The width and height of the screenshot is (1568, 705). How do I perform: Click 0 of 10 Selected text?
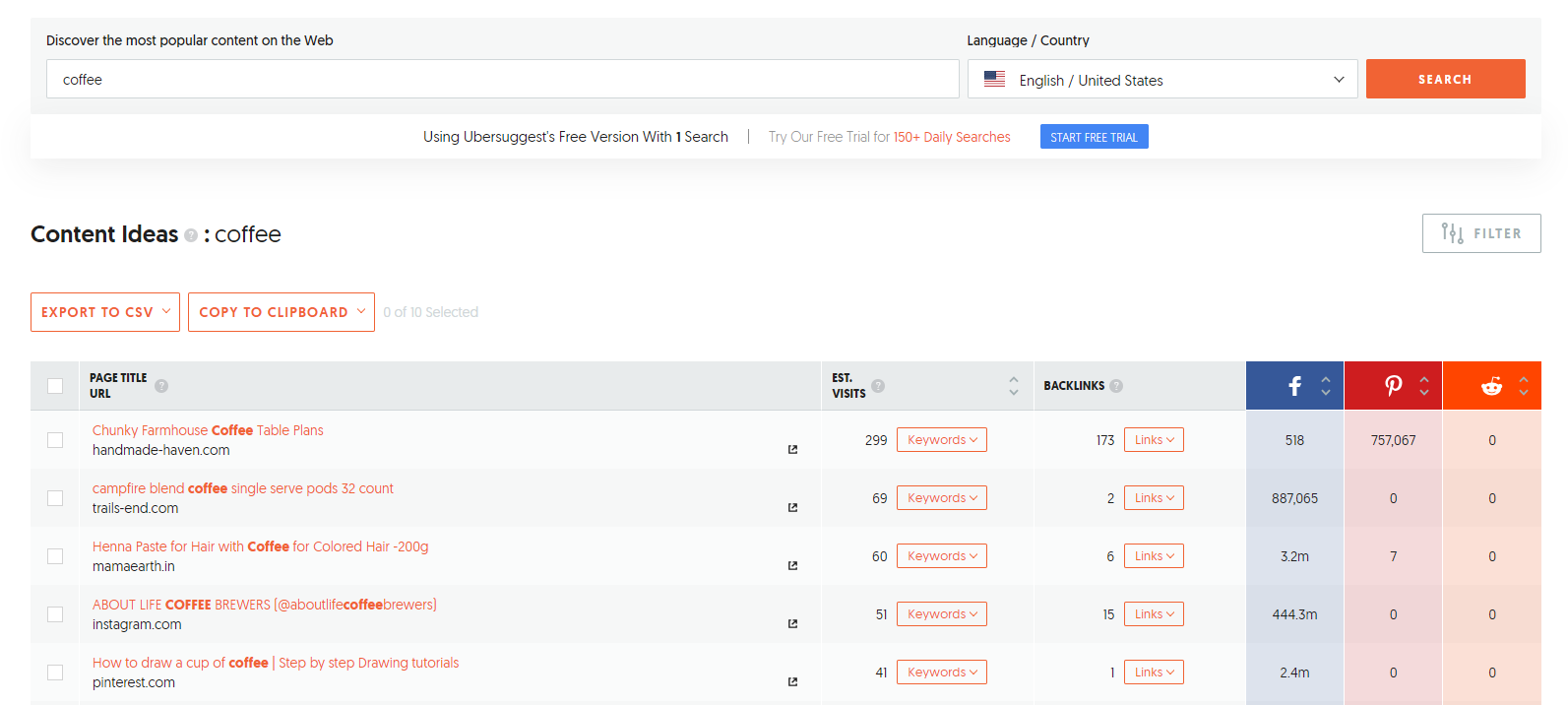(431, 312)
